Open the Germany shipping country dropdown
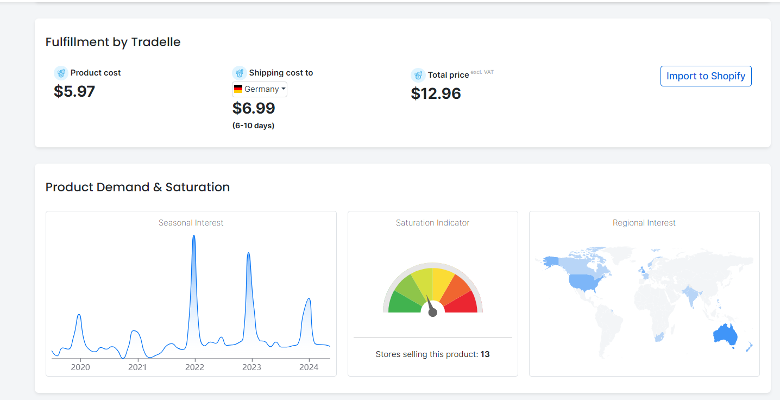The image size is (780, 400). point(260,89)
